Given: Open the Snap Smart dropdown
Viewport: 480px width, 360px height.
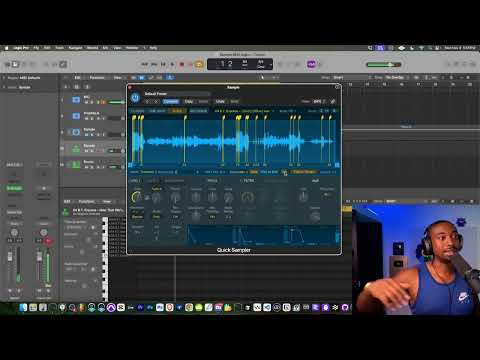Looking at the screenshot, I should pyautogui.click(x=340, y=77).
